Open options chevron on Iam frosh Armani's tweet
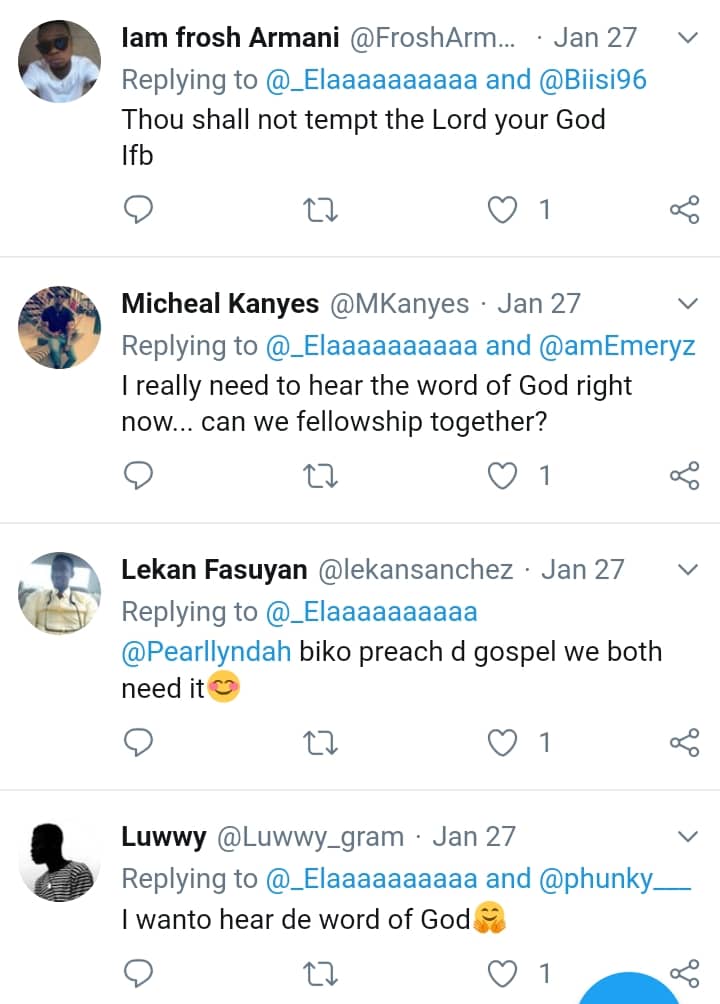Screen dimensions: 720x1004 tap(688, 38)
